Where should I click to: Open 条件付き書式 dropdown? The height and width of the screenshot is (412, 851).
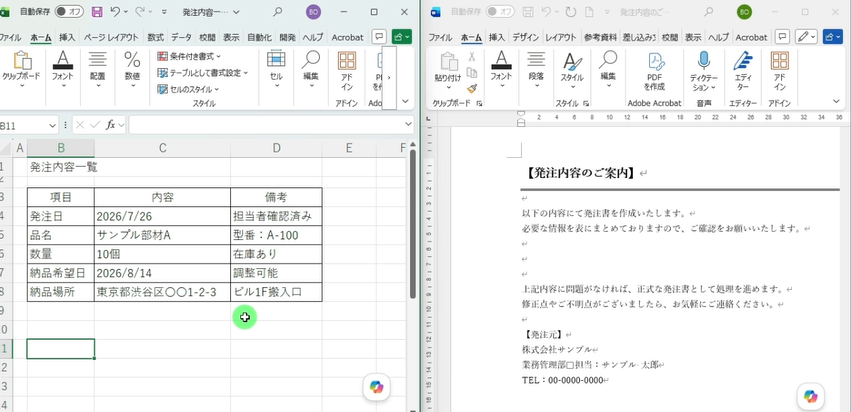pos(189,56)
